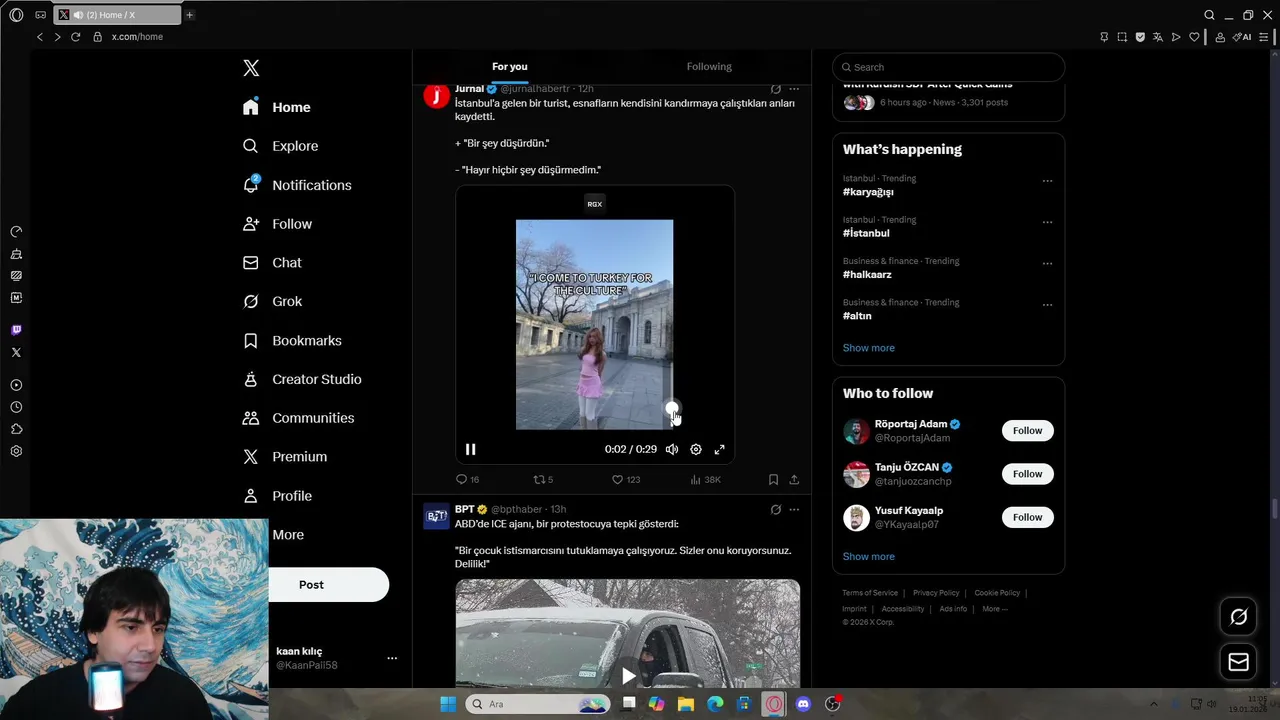Viewport: 1280px width, 720px height.
Task: Open Opera sidebar settings gear
Action: (x=16, y=451)
